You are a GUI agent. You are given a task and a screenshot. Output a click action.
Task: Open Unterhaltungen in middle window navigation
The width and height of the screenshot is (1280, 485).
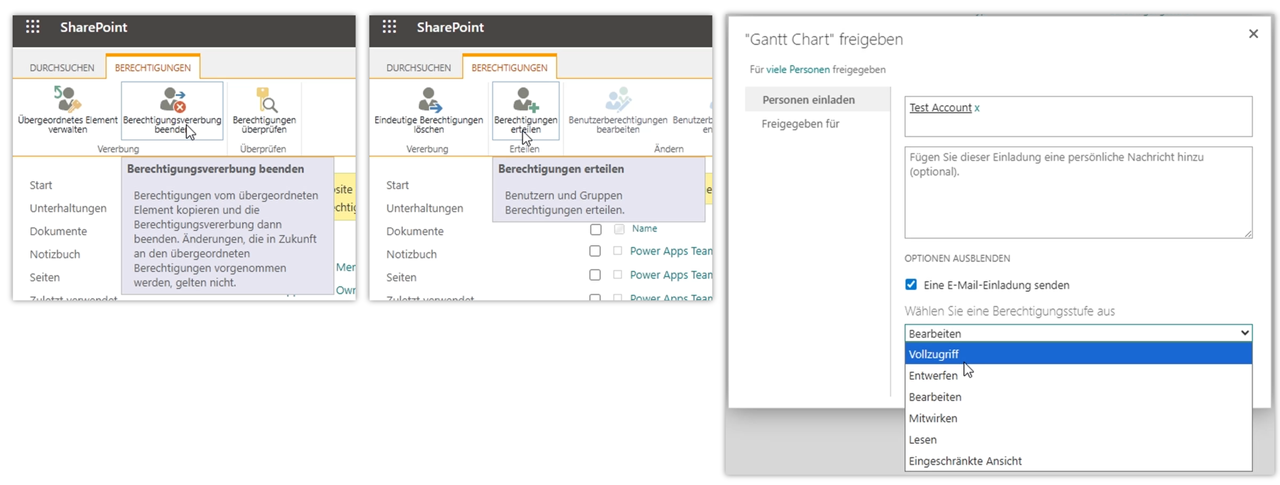coord(425,208)
